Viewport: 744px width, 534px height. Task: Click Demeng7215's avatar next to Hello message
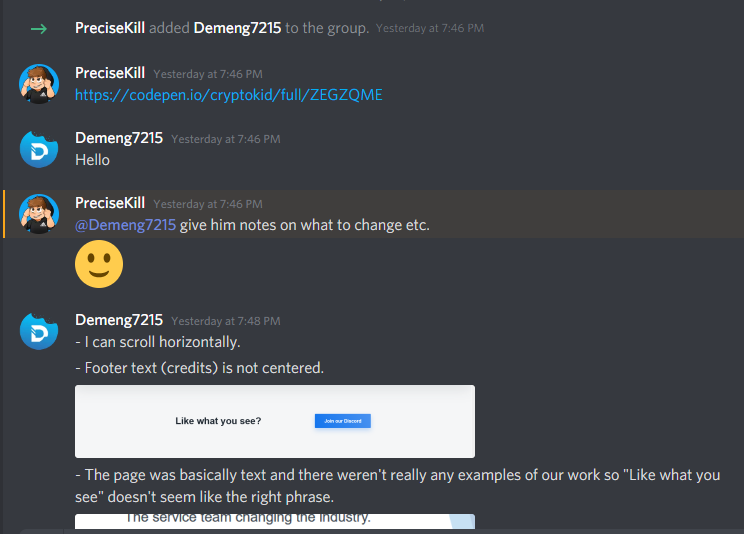39,149
